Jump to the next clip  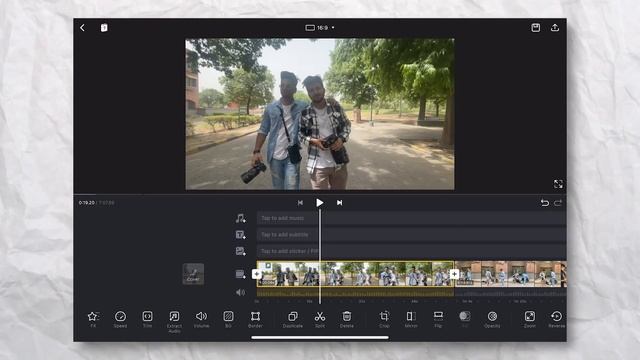click(x=339, y=202)
